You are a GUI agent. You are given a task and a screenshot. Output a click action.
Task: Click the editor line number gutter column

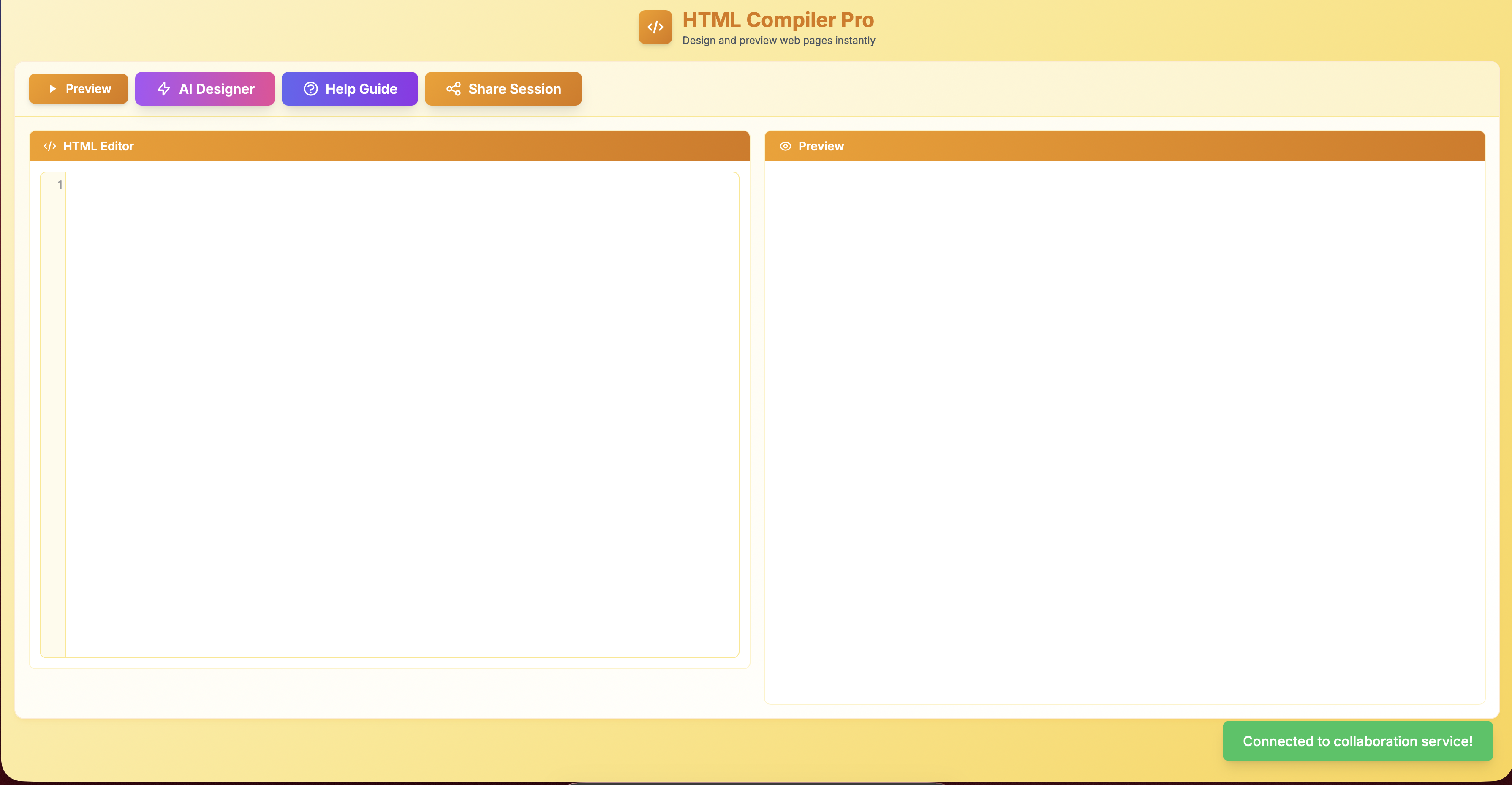(x=53, y=414)
